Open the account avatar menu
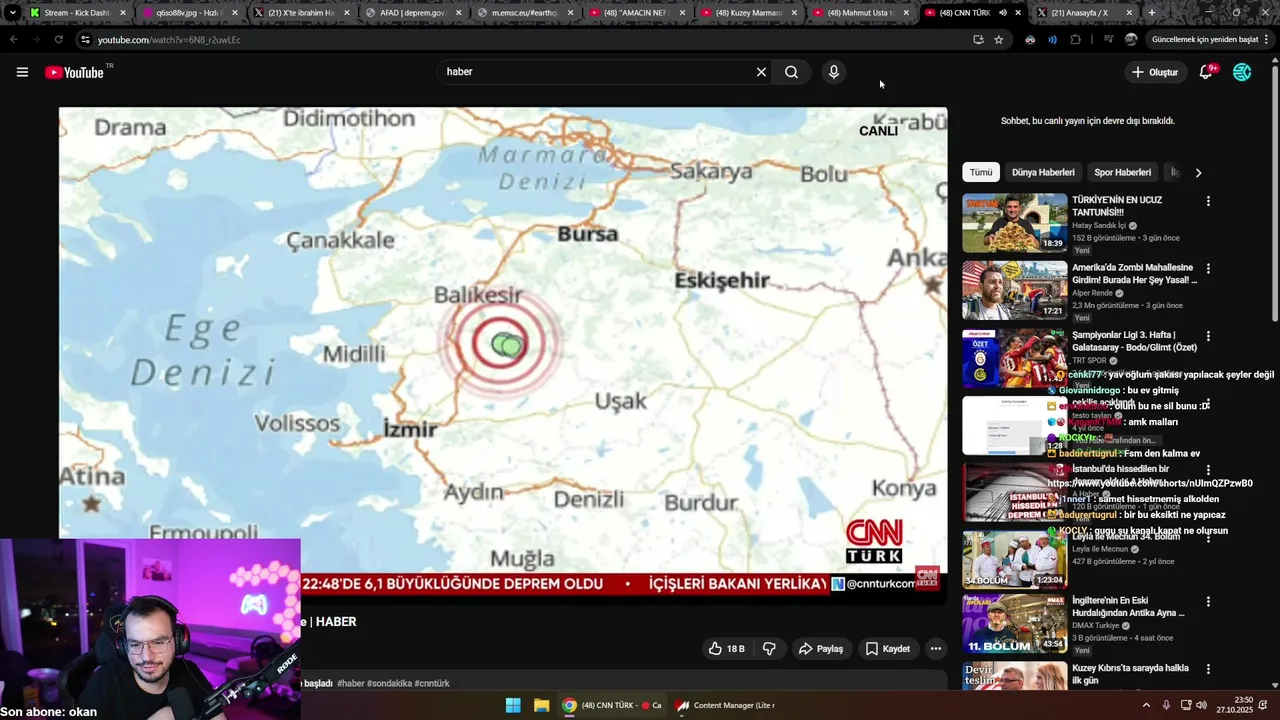Image resolution: width=1280 pixels, height=720 pixels. pos(1242,72)
